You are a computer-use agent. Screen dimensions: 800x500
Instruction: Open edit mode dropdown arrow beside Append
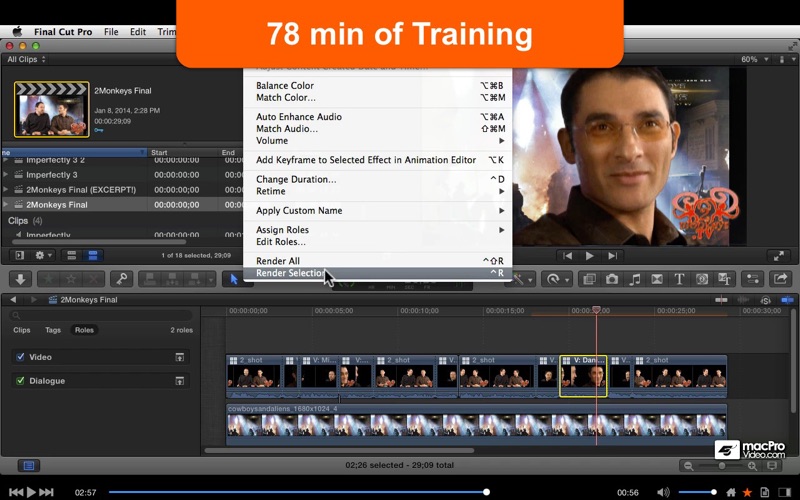pyautogui.click(x=210, y=279)
